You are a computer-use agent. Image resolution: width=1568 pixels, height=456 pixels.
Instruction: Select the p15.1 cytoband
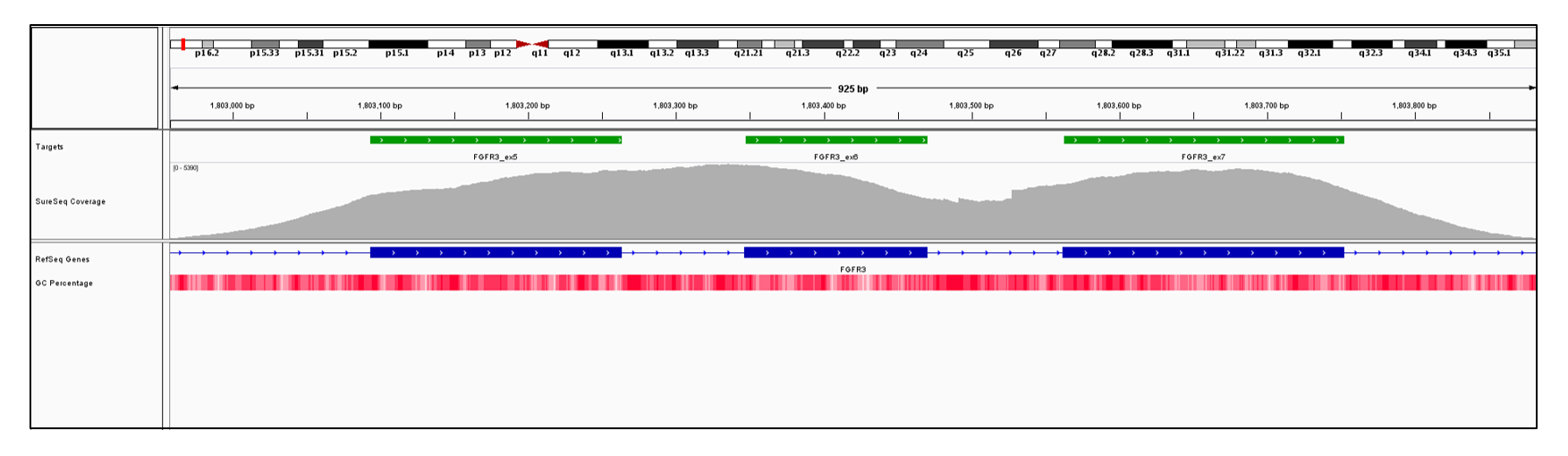click(398, 44)
